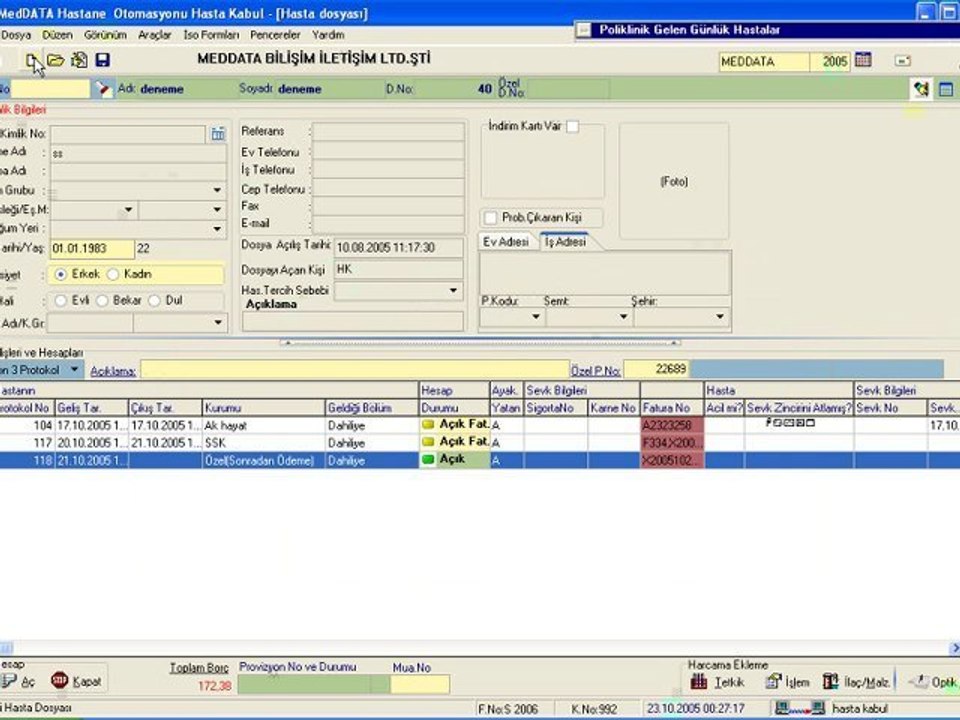This screenshot has height=720, width=960.
Task: Click the Foto placeholder box
Action: pos(674,181)
